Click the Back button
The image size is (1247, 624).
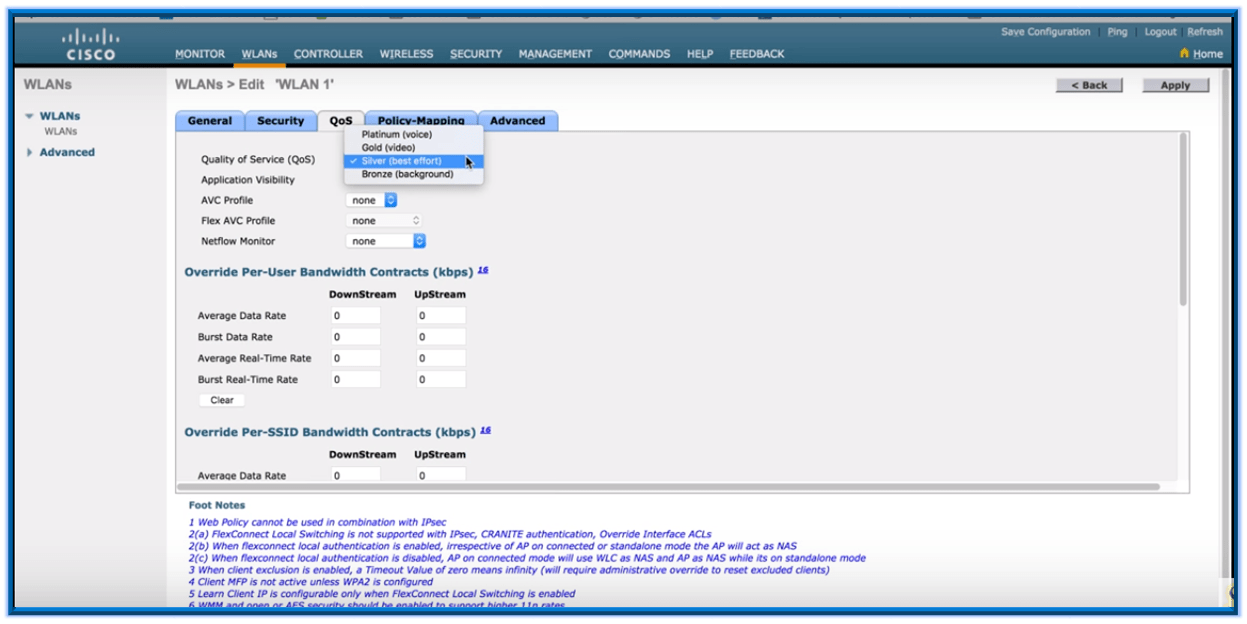click(x=1090, y=85)
